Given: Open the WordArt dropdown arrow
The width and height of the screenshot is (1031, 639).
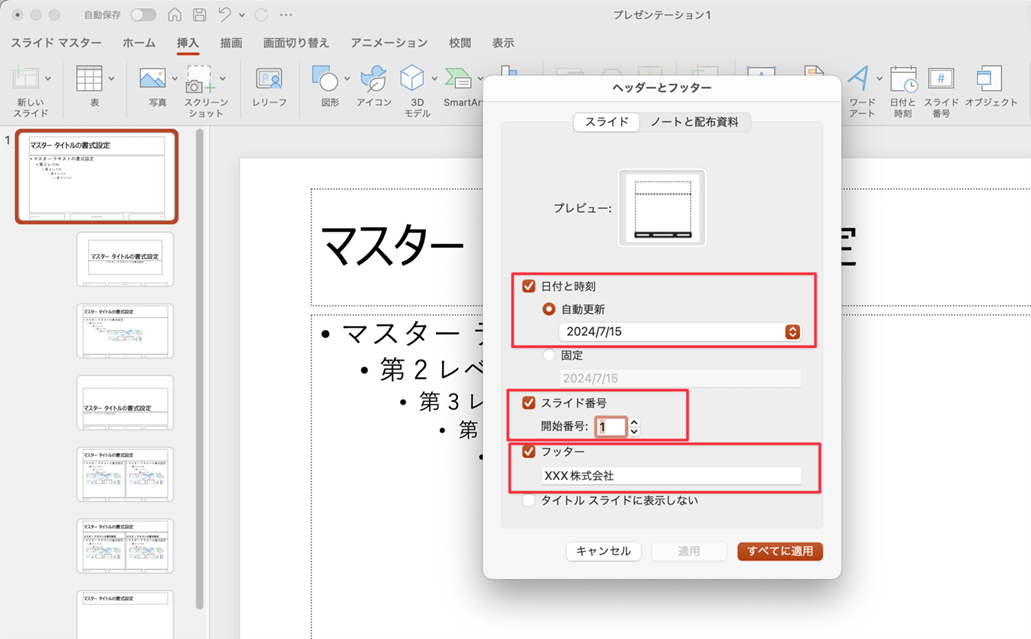Looking at the screenshot, I should (x=880, y=78).
